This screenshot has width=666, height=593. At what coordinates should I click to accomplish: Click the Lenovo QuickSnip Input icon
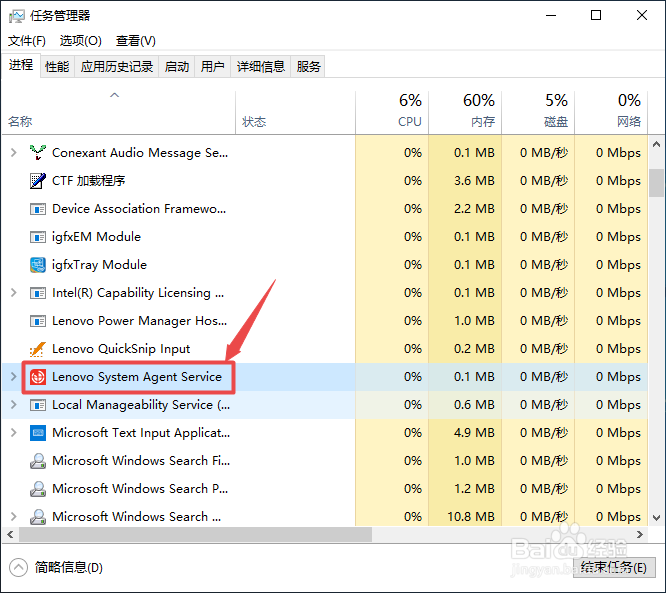38,349
